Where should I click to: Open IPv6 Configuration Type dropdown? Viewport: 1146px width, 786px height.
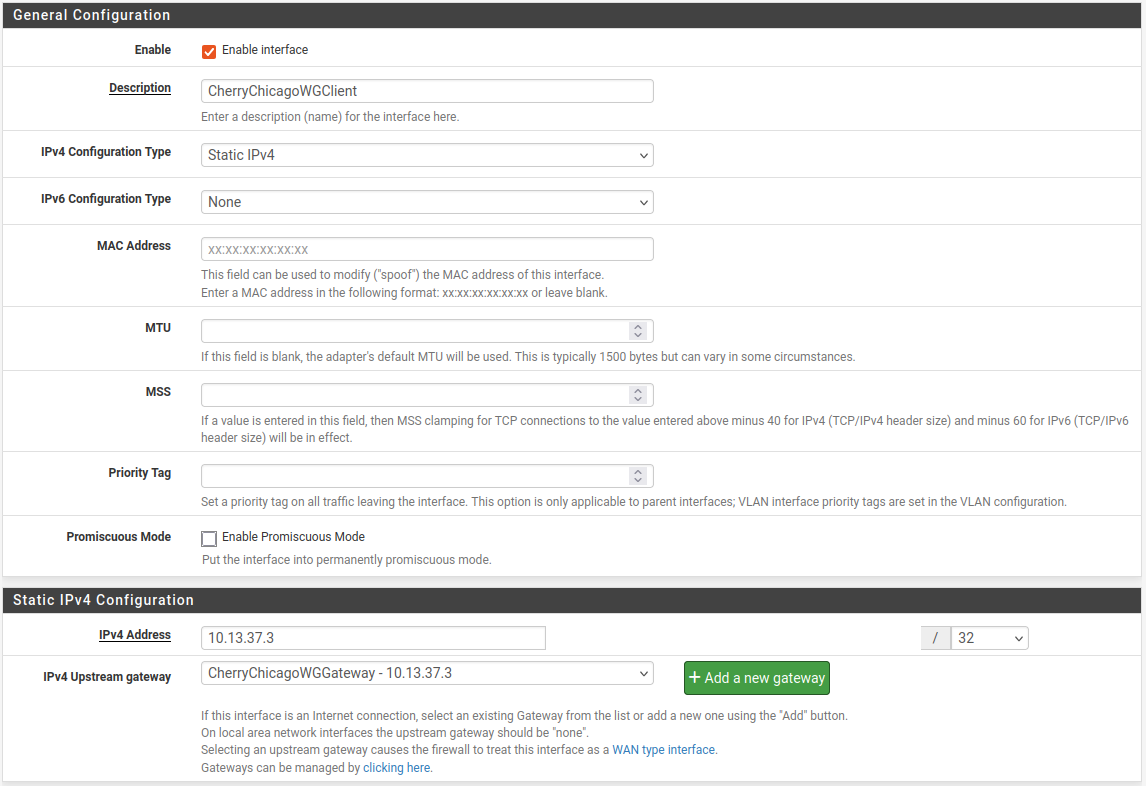click(427, 202)
